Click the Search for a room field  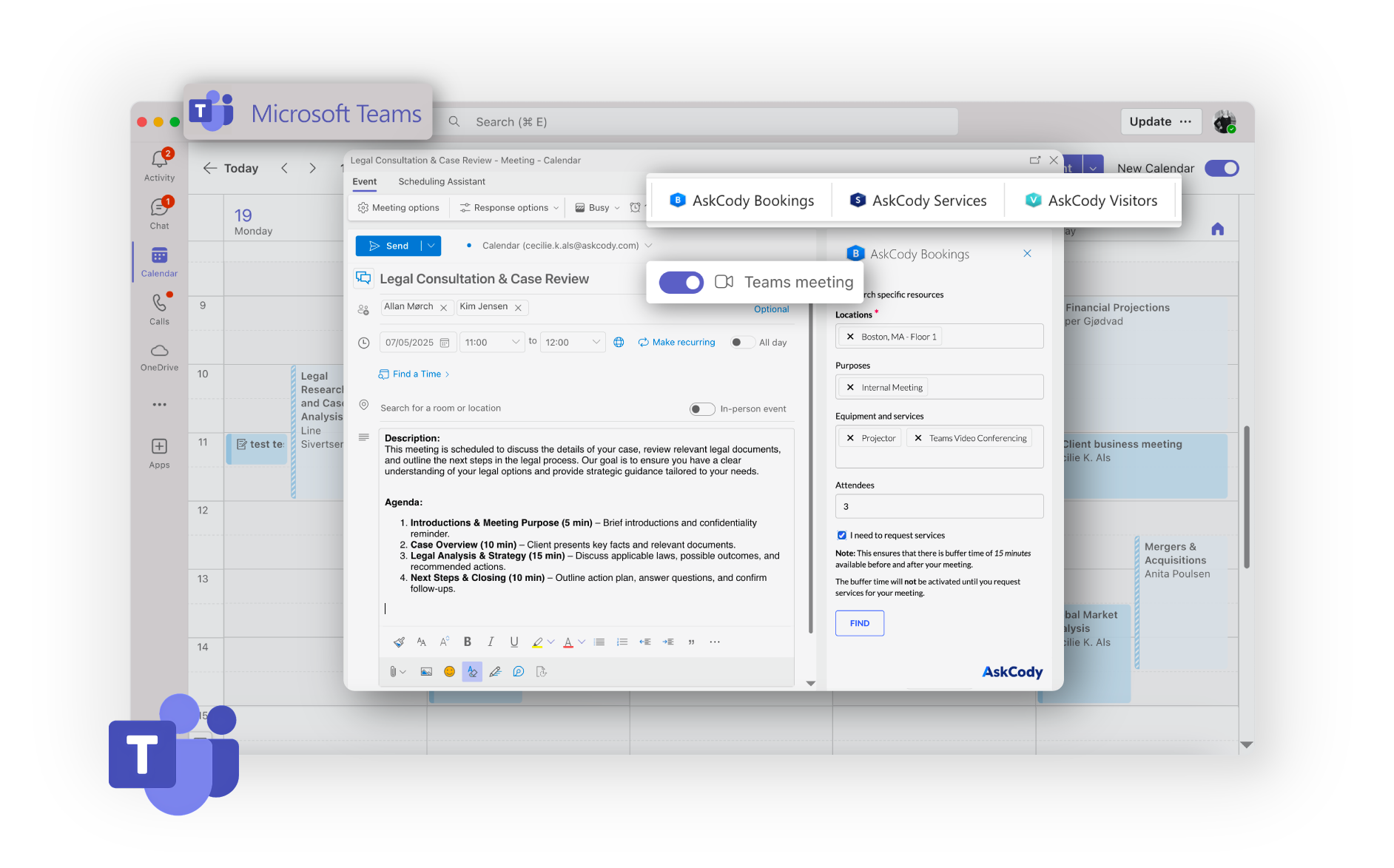(x=440, y=408)
